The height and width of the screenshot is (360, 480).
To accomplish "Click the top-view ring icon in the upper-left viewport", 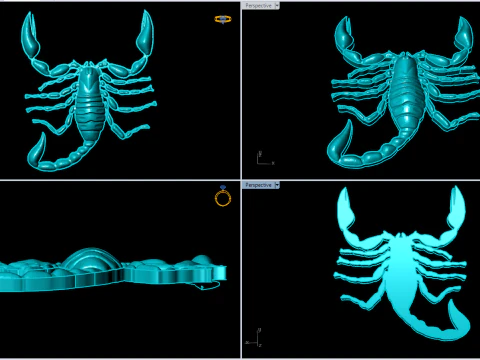I will tap(223, 19).
